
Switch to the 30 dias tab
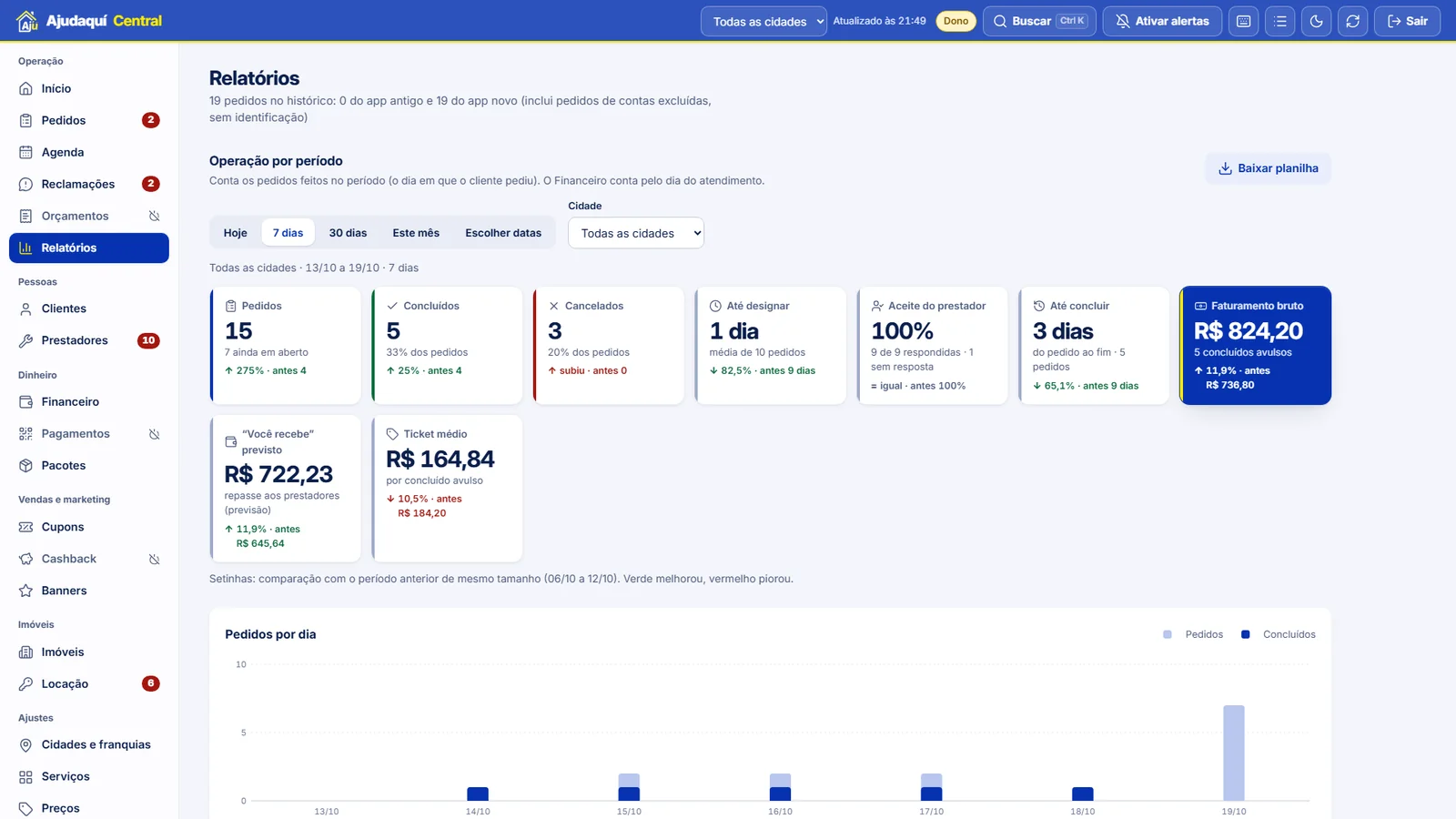348,233
